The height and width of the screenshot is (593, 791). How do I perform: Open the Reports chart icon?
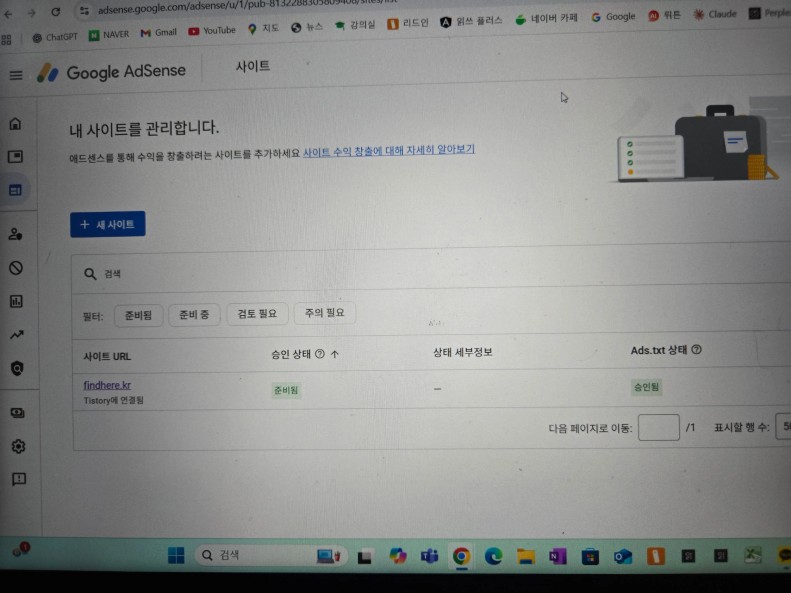click(x=16, y=302)
